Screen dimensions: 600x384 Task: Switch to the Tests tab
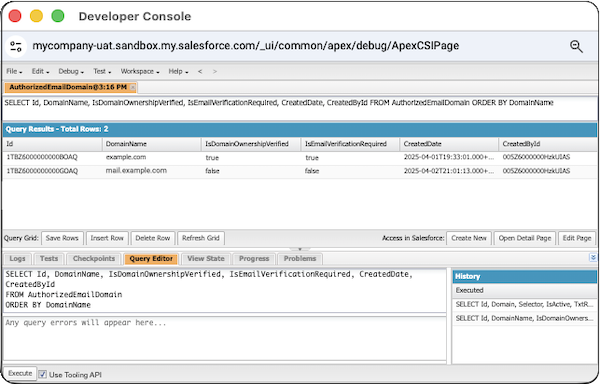pos(49,259)
